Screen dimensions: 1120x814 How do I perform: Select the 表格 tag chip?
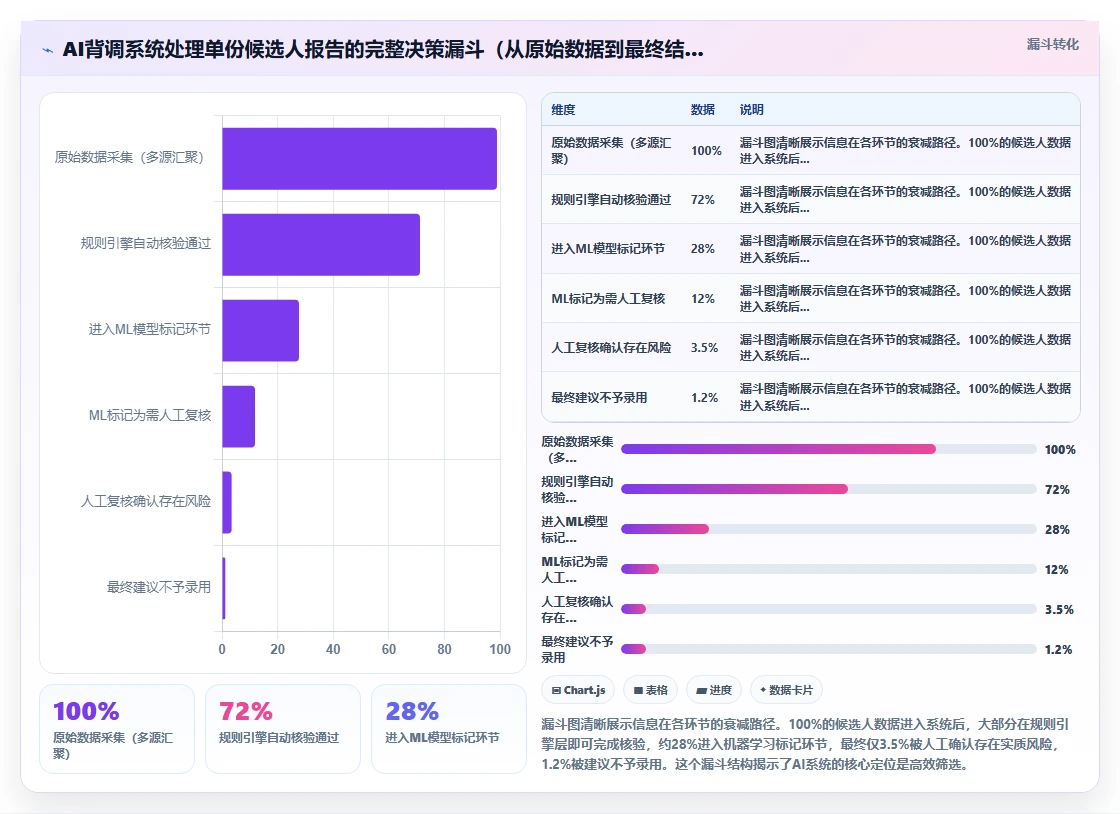[650, 690]
